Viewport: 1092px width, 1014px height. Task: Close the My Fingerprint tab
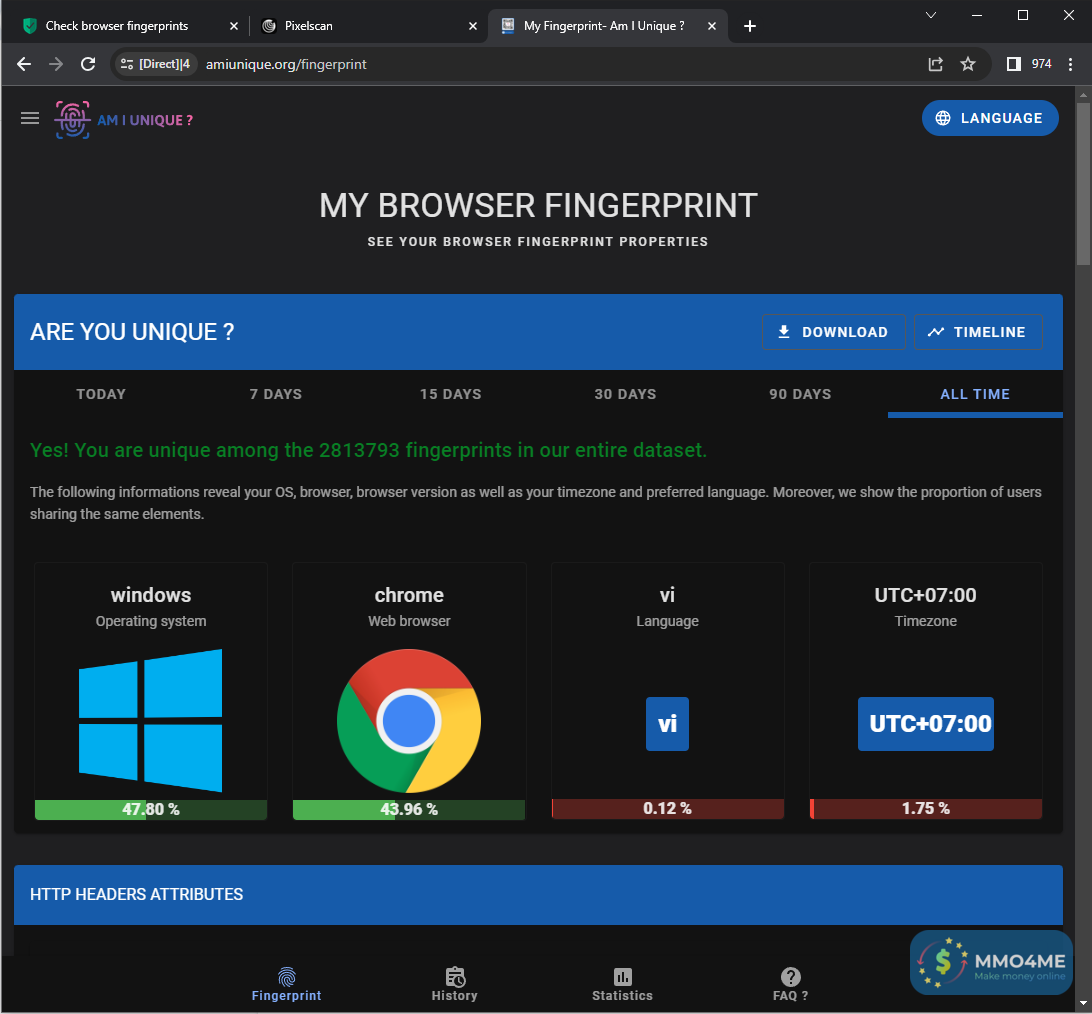coord(712,26)
